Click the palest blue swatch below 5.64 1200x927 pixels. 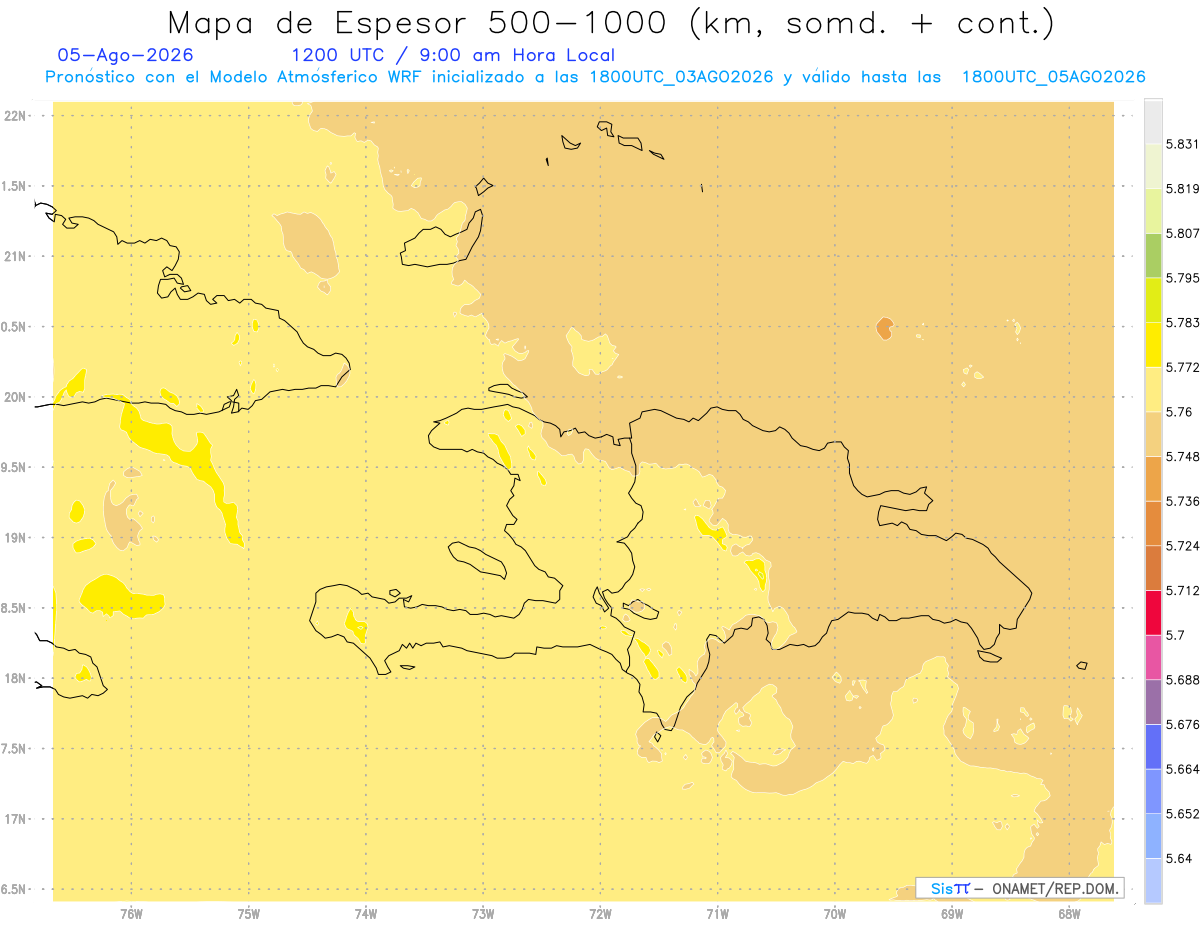1153,881
